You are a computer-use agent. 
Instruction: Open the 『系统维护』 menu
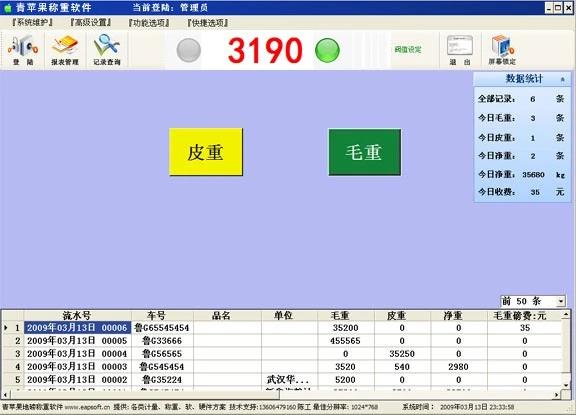click(32, 22)
